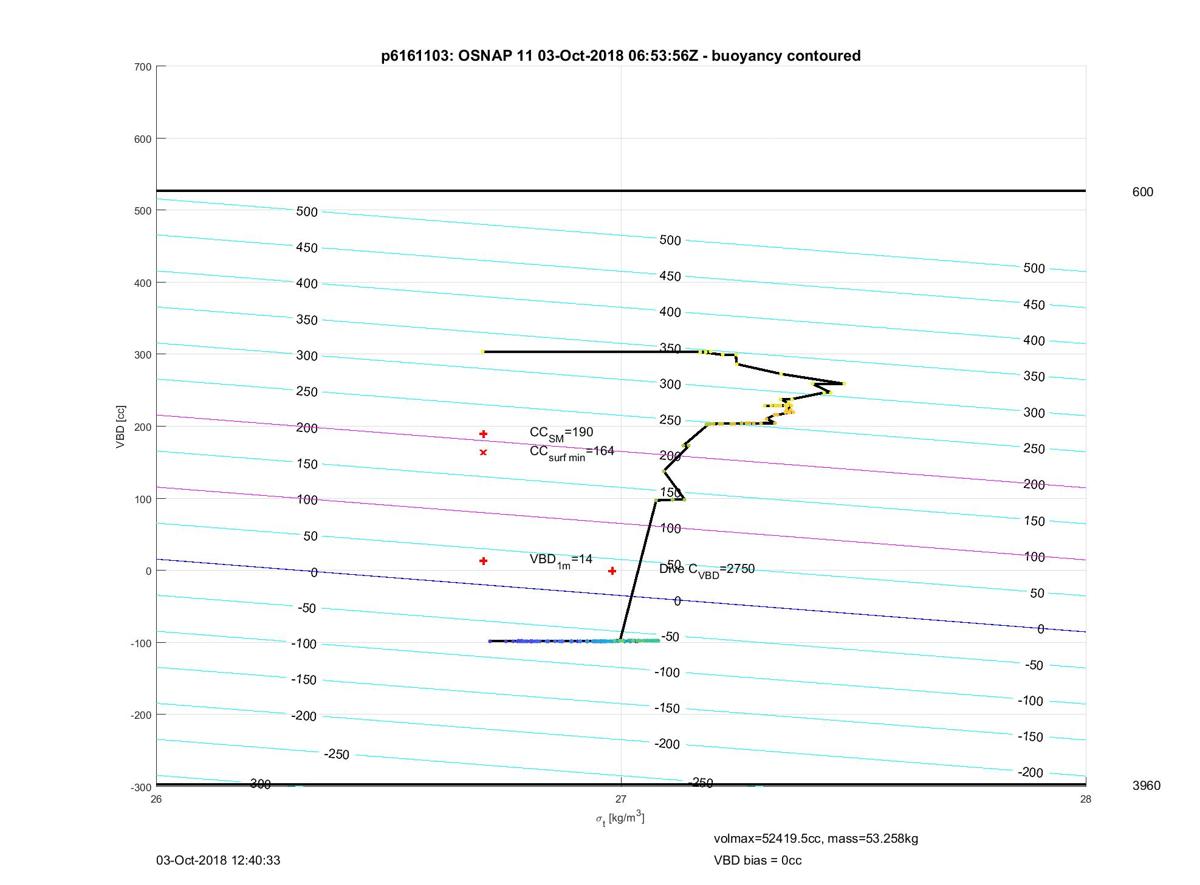Click the 'VBD 1m=14' annotation
This screenshot has width=1200, height=885.
561,561
